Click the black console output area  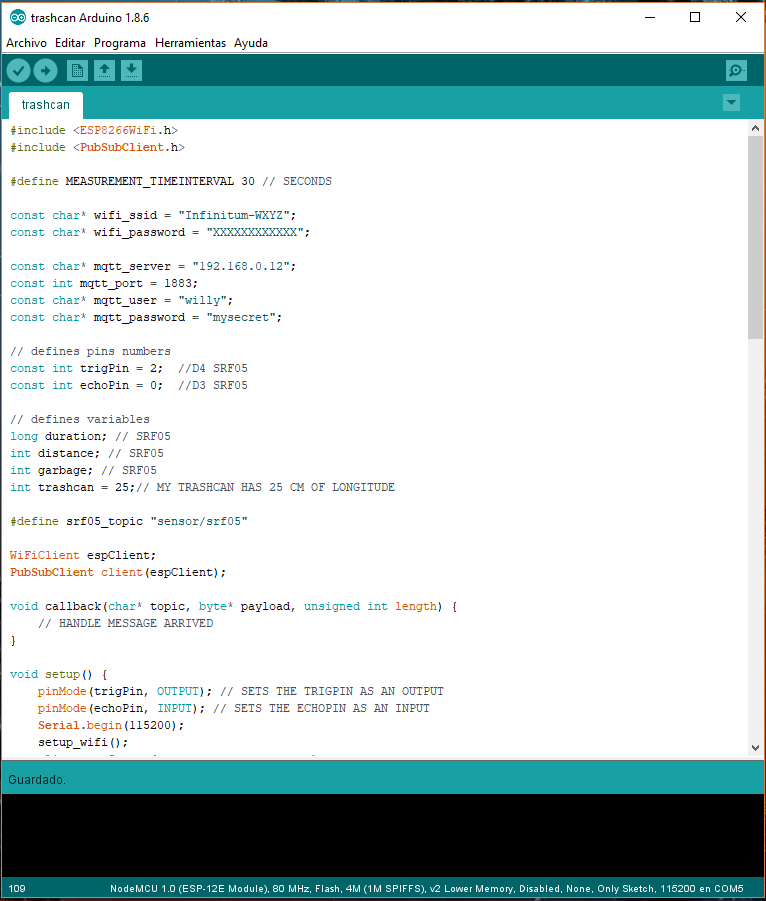coord(383,835)
